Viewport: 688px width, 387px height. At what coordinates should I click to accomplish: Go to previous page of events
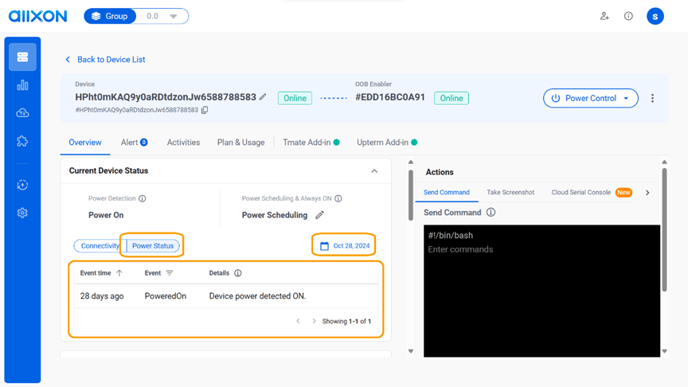298,321
